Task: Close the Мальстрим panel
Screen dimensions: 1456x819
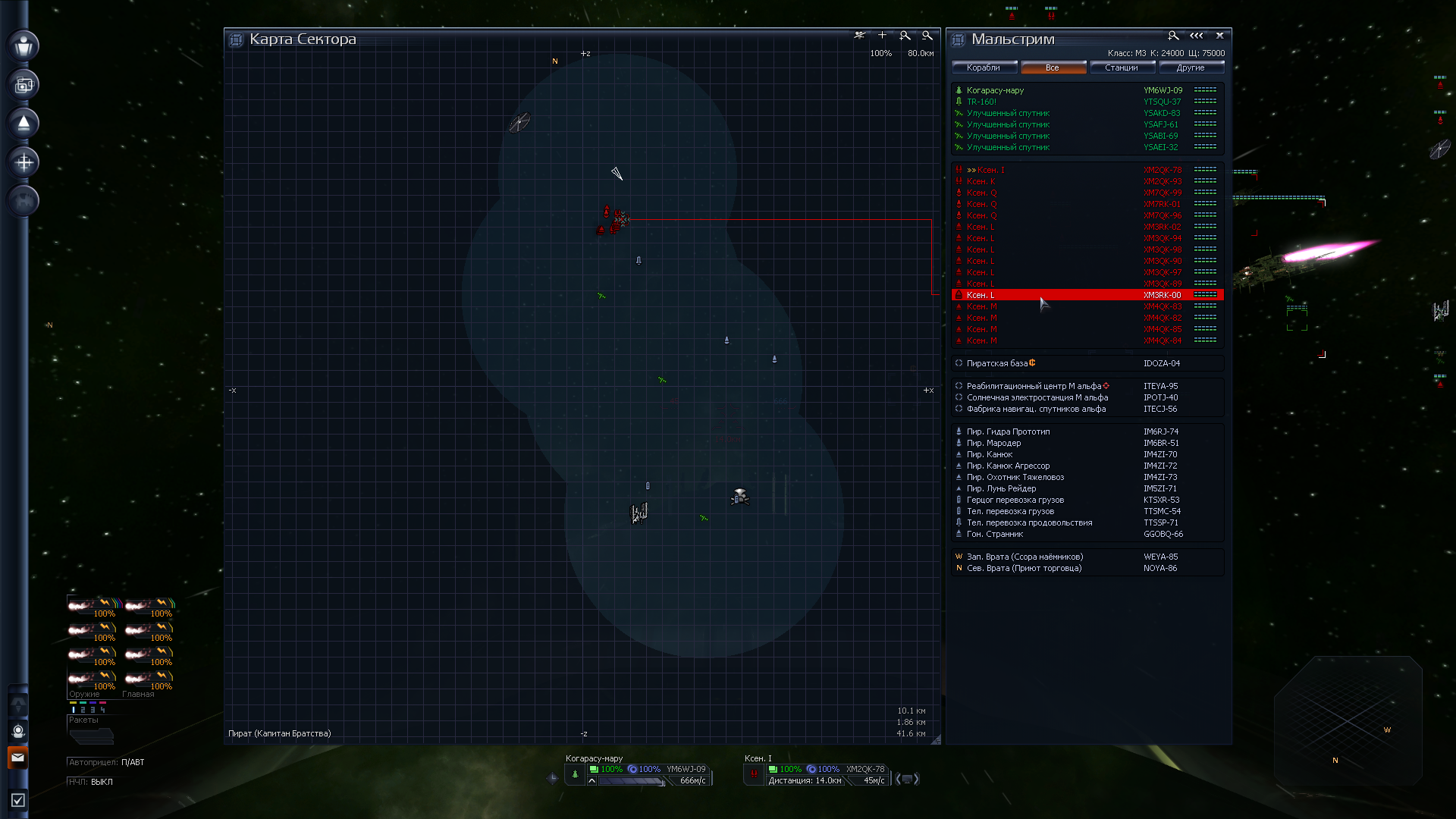Action: (x=1220, y=36)
